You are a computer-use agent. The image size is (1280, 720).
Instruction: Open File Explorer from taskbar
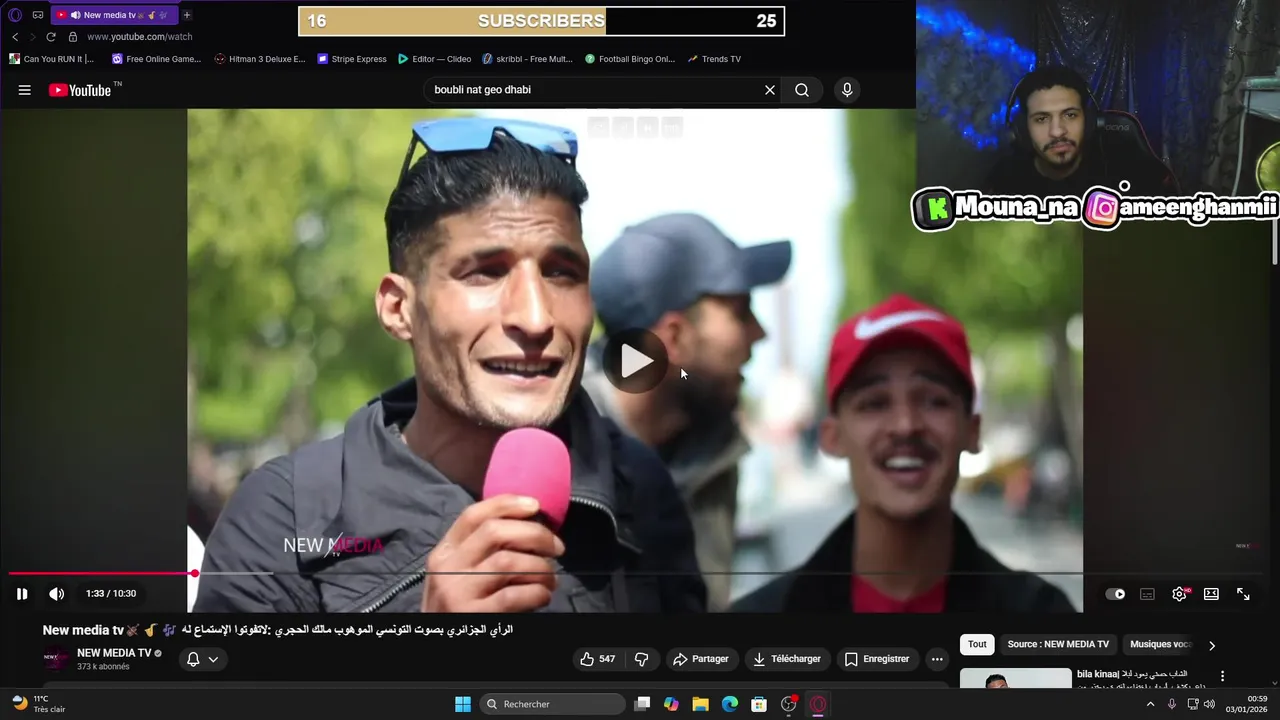[700, 704]
